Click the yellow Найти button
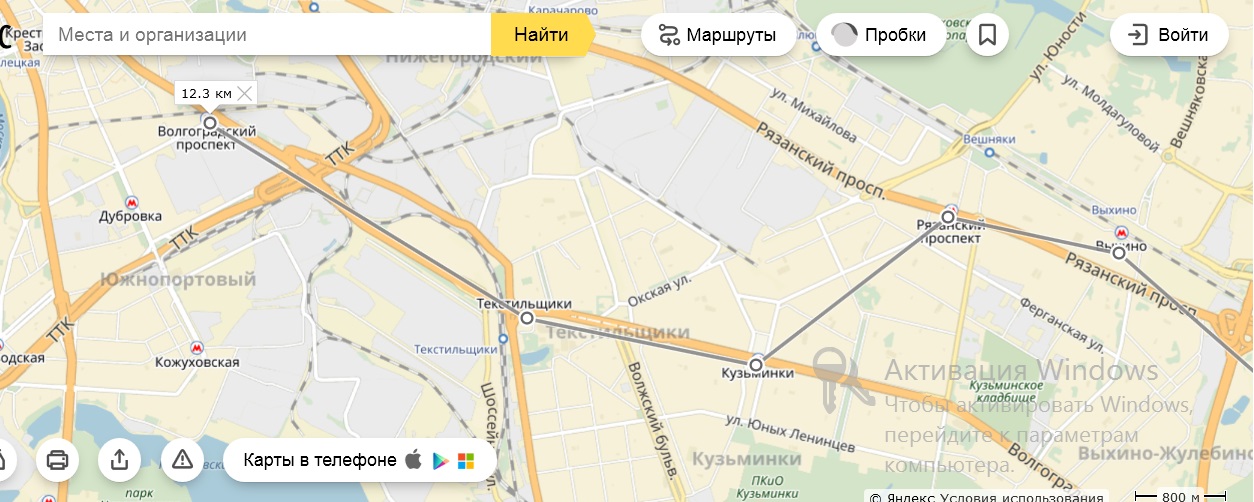This screenshot has width=1254, height=502. pyautogui.click(x=541, y=35)
